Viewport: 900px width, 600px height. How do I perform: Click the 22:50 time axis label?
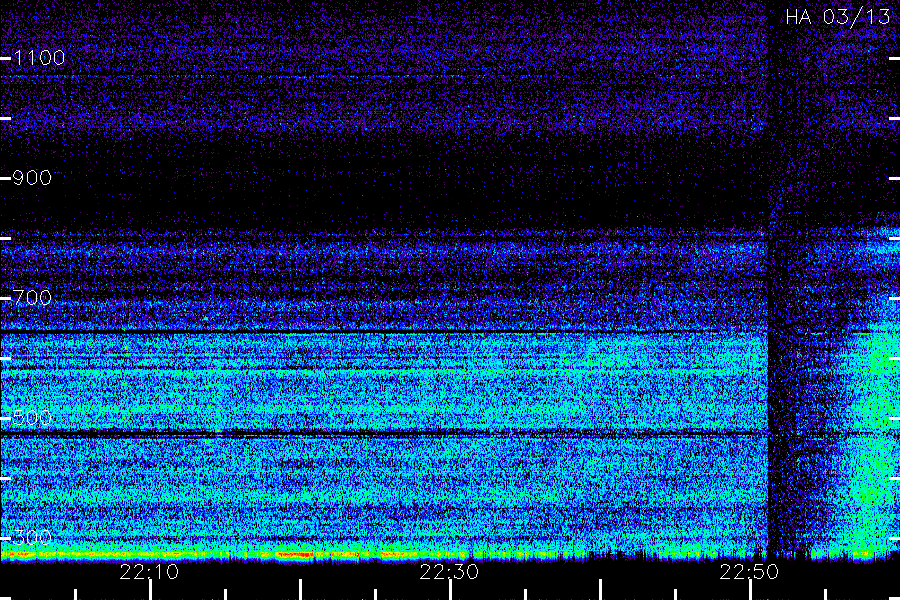pyautogui.click(x=750, y=572)
